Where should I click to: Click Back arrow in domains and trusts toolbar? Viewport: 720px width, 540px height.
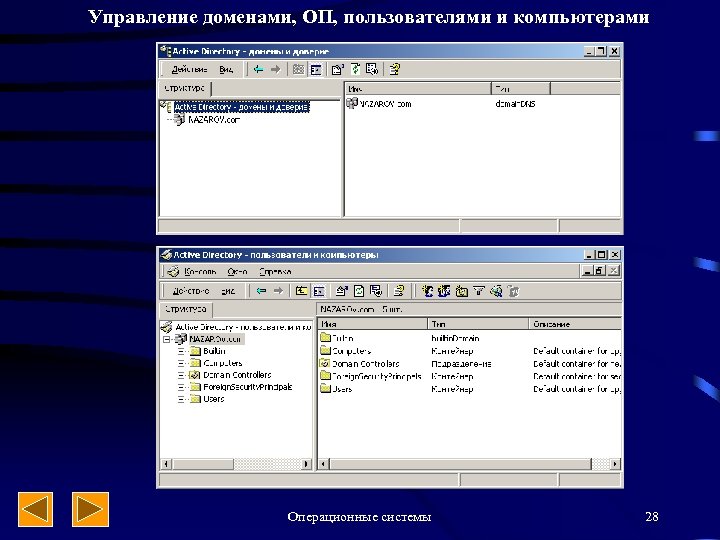tap(259, 69)
